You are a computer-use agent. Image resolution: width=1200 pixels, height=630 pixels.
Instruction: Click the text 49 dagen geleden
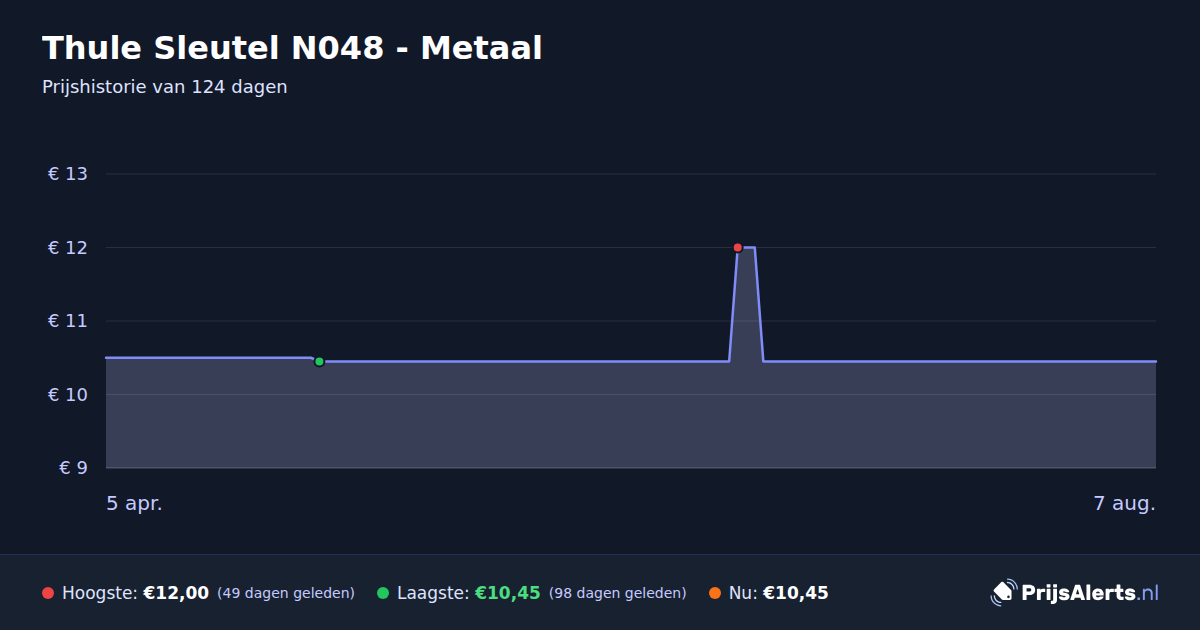(x=286, y=593)
